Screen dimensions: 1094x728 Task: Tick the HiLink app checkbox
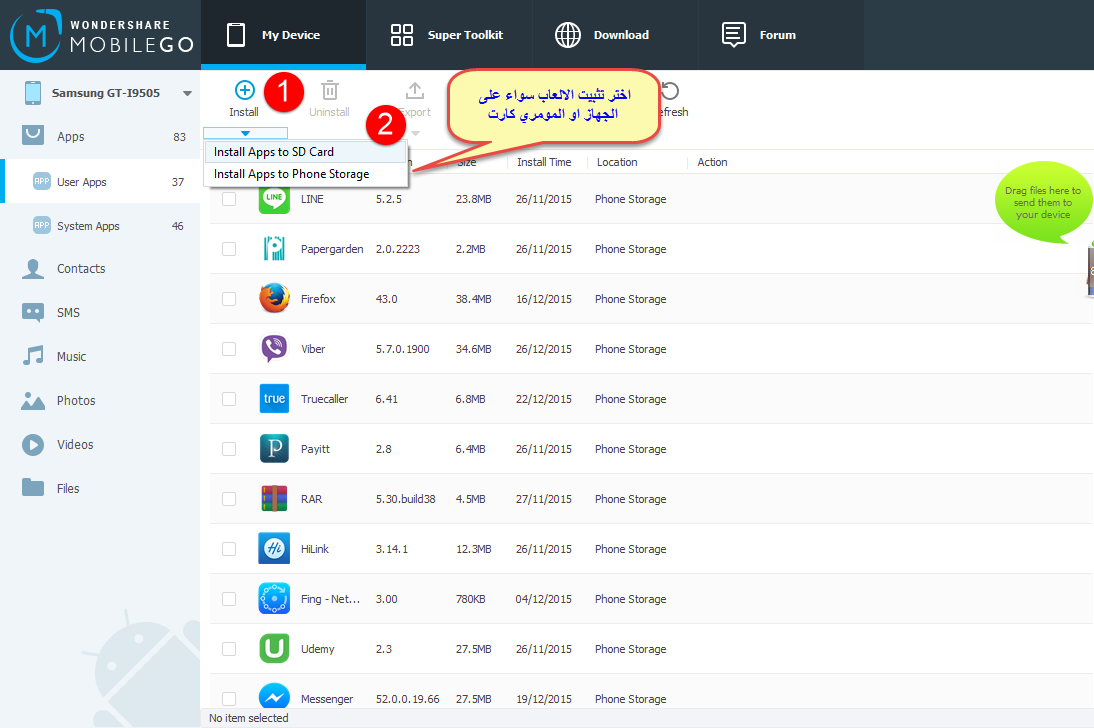229,549
